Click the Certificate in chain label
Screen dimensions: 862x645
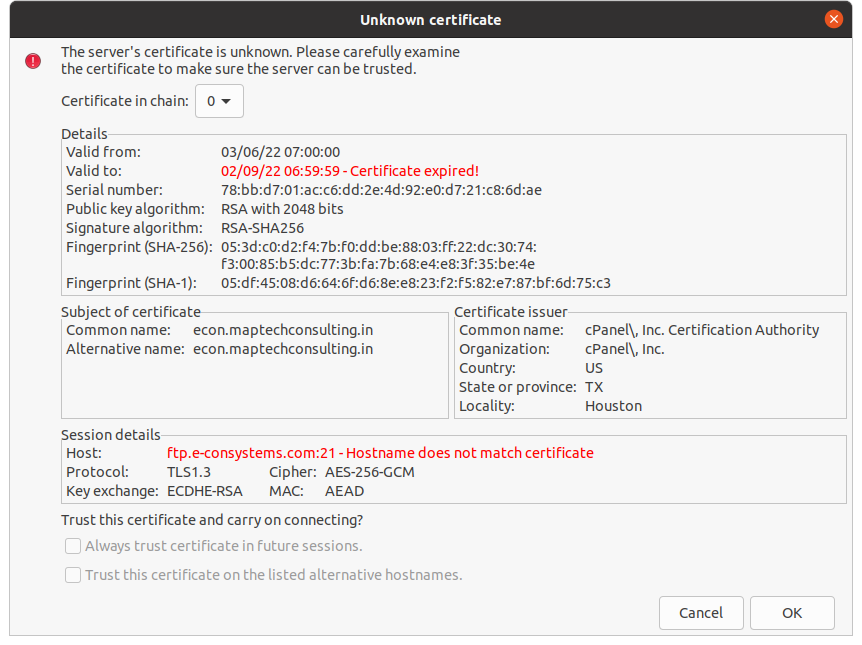pos(125,101)
